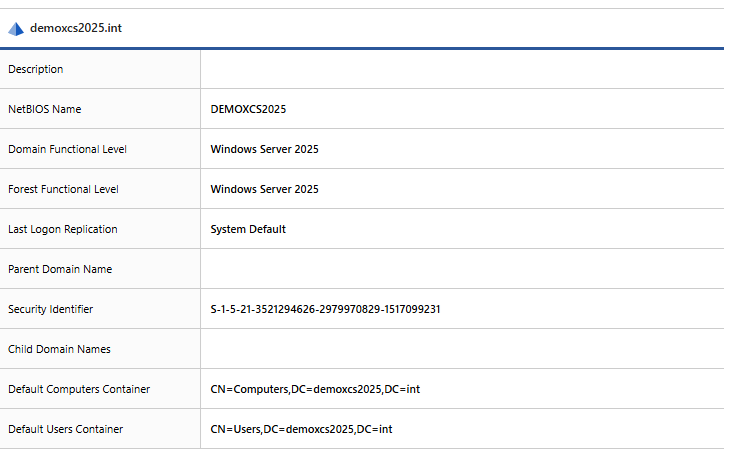Click the blue domain pyramid icon
The image size is (730, 460).
point(15,28)
